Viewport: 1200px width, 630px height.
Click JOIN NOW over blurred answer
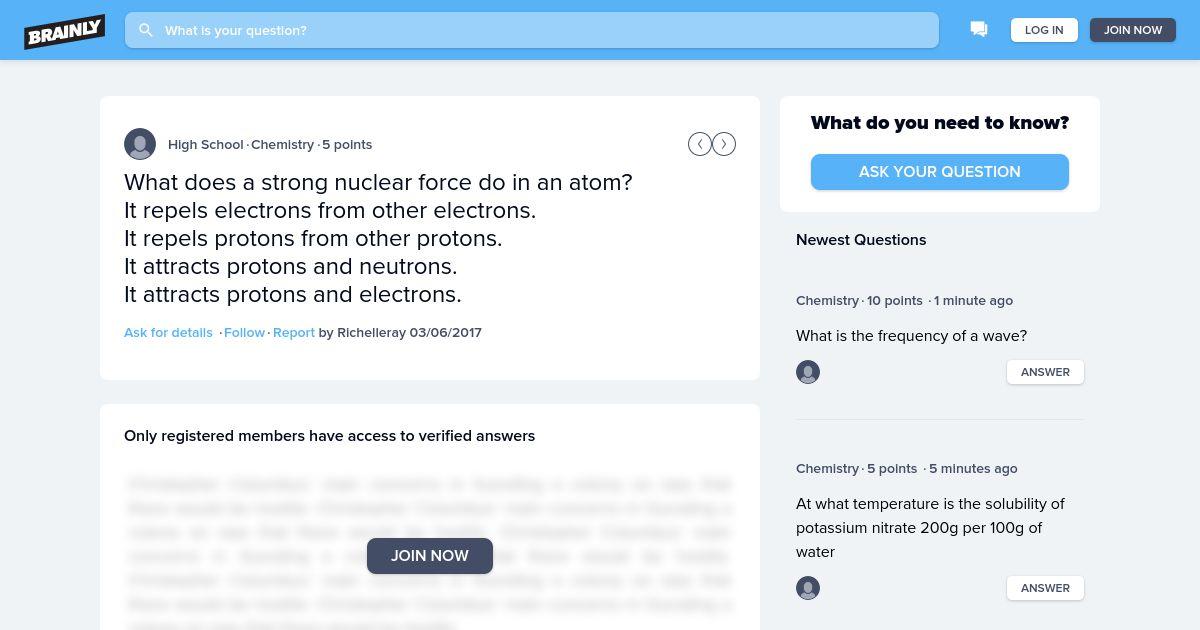(x=430, y=556)
